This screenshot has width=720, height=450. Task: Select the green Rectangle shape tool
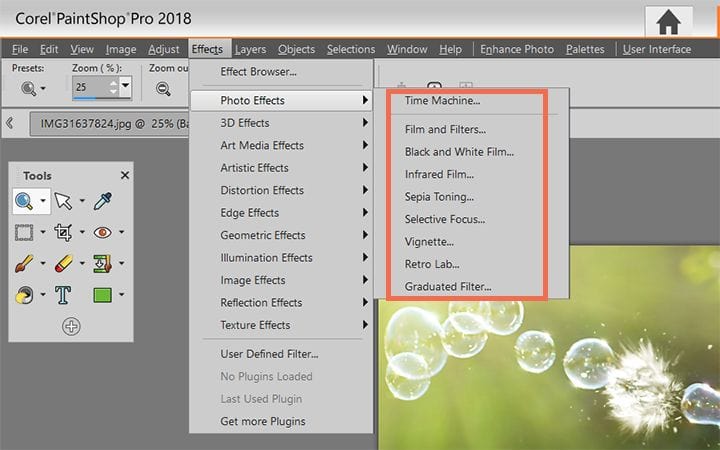(102, 295)
